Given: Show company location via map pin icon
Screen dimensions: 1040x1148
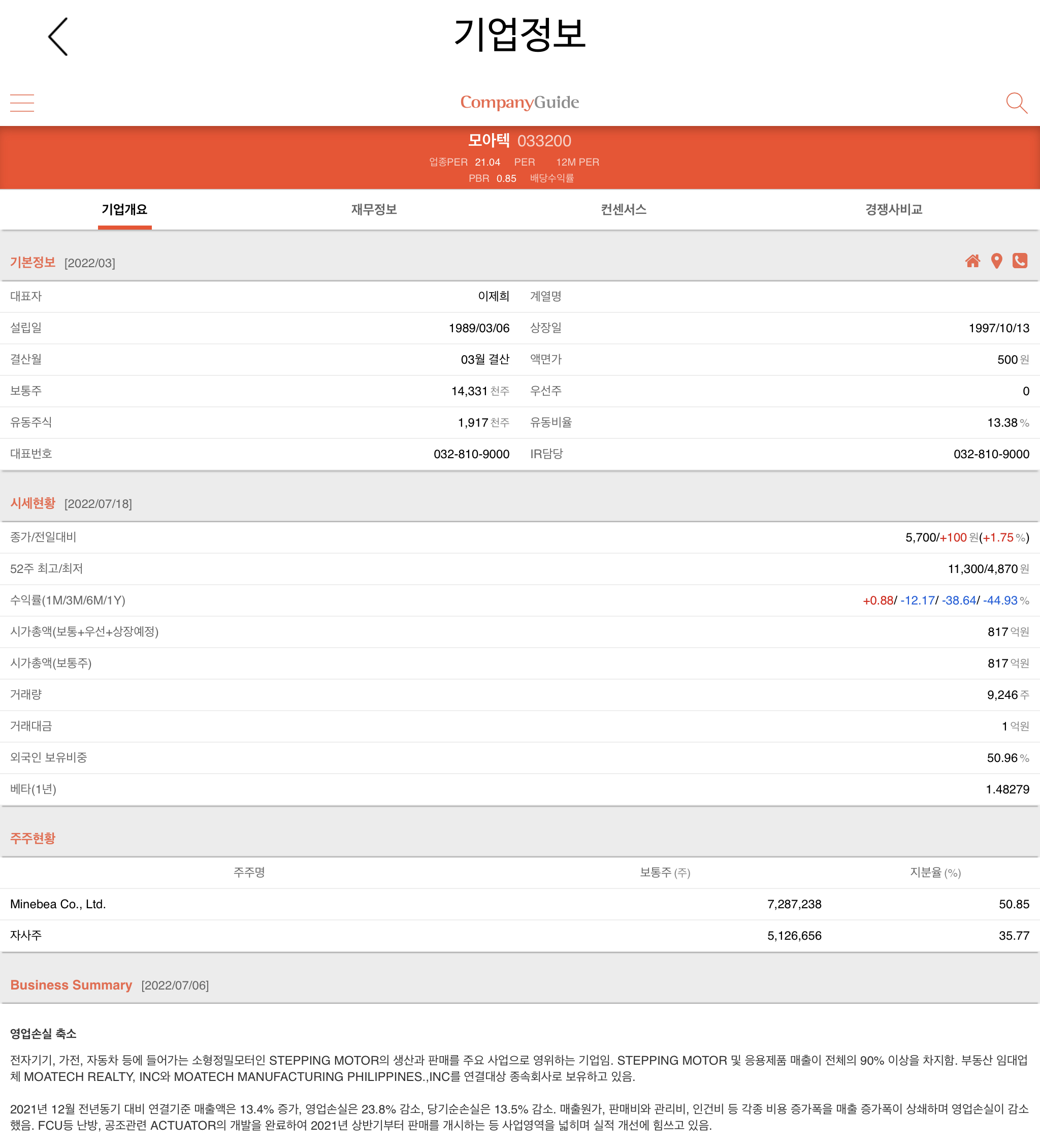Looking at the screenshot, I should coord(996,261).
